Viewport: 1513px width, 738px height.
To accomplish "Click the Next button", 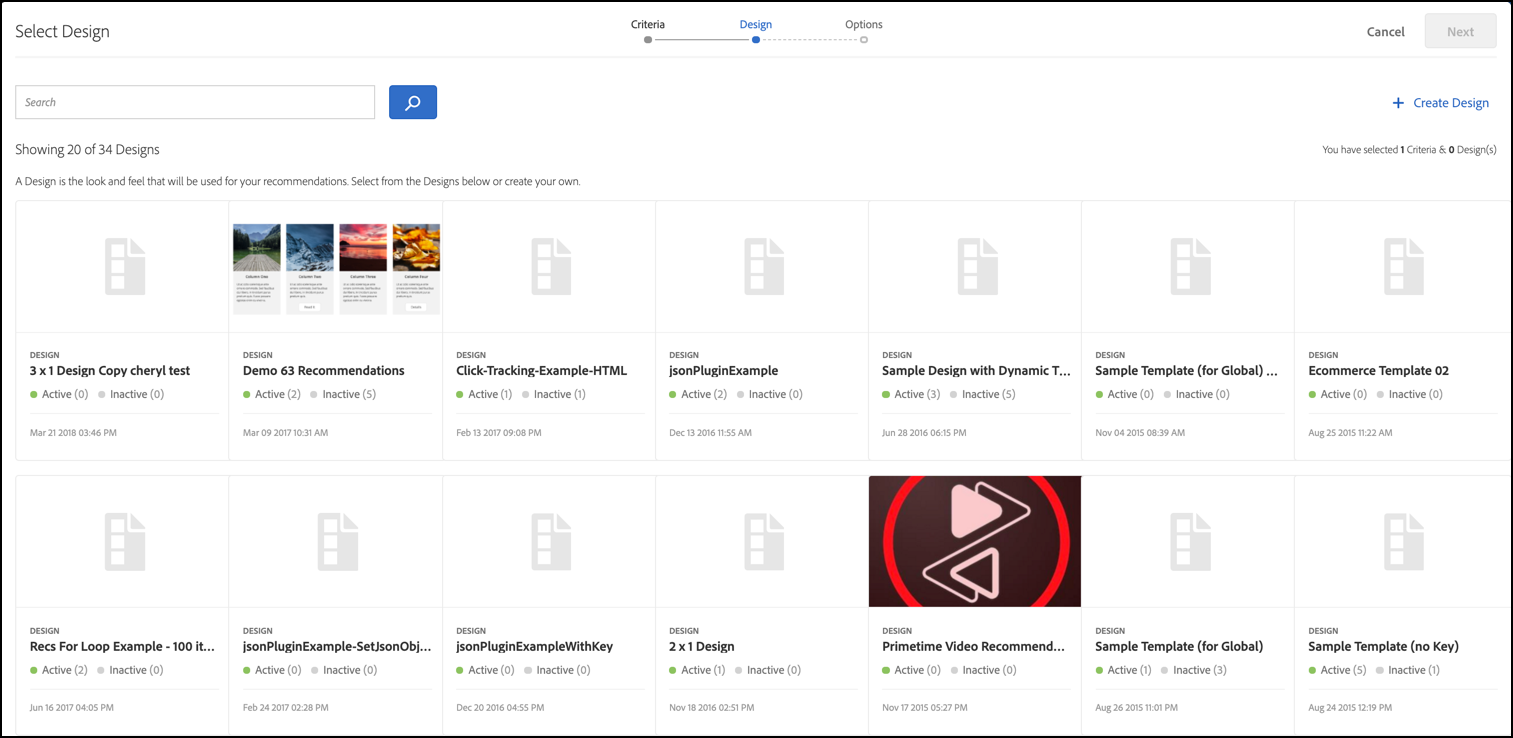I will [1461, 31].
